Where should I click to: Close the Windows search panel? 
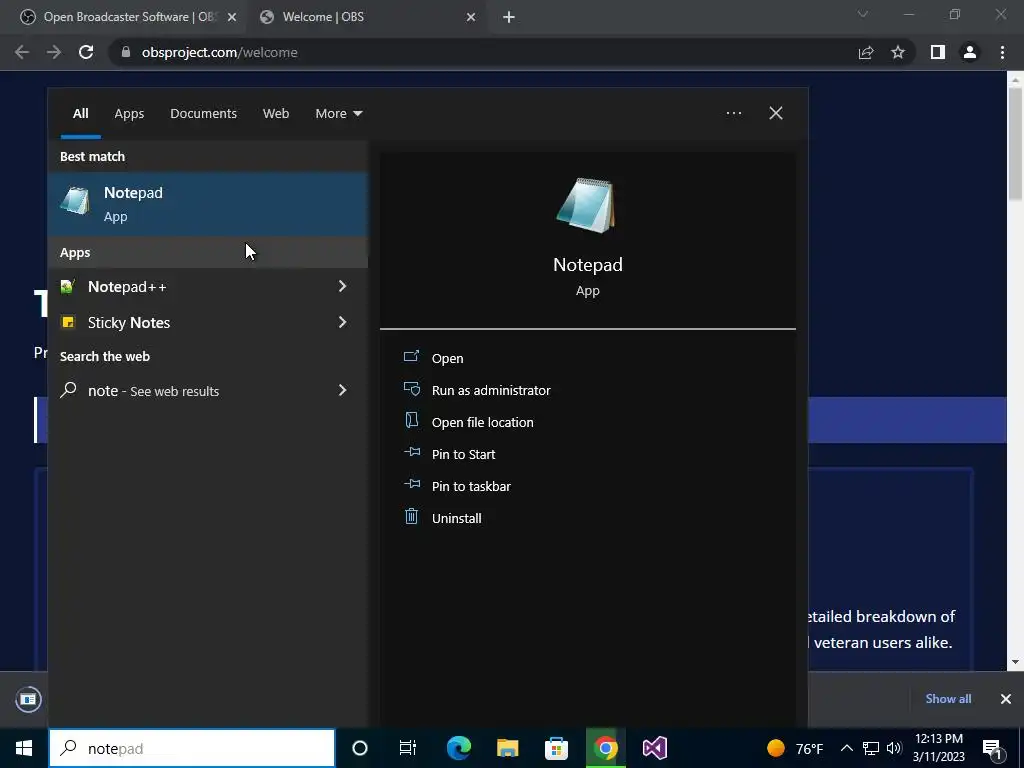tap(775, 113)
